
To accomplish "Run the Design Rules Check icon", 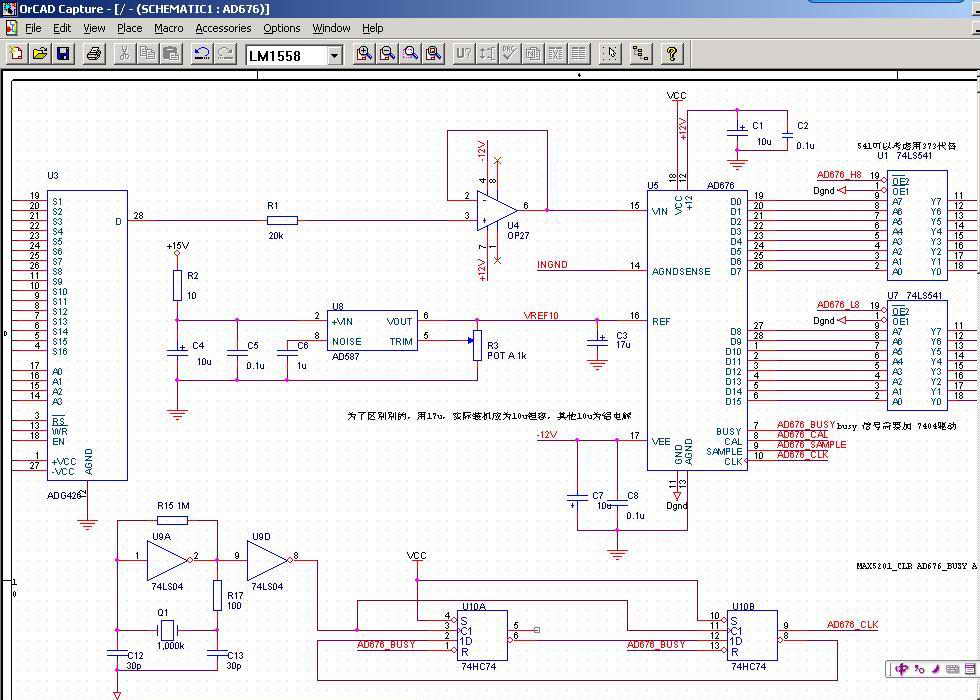I will tap(509, 54).
